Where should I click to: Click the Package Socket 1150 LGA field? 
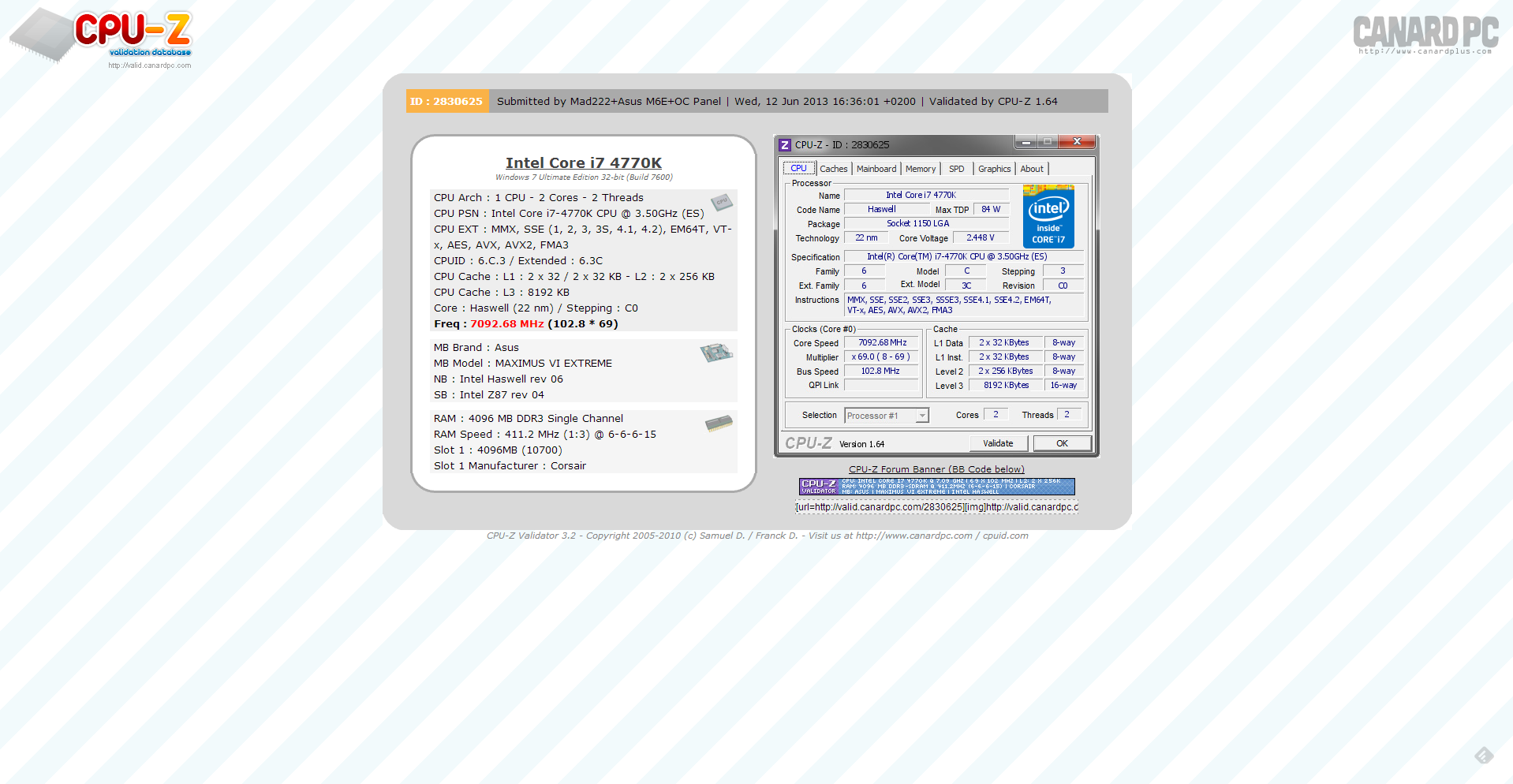pyautogui.click(x=926, y=224)
